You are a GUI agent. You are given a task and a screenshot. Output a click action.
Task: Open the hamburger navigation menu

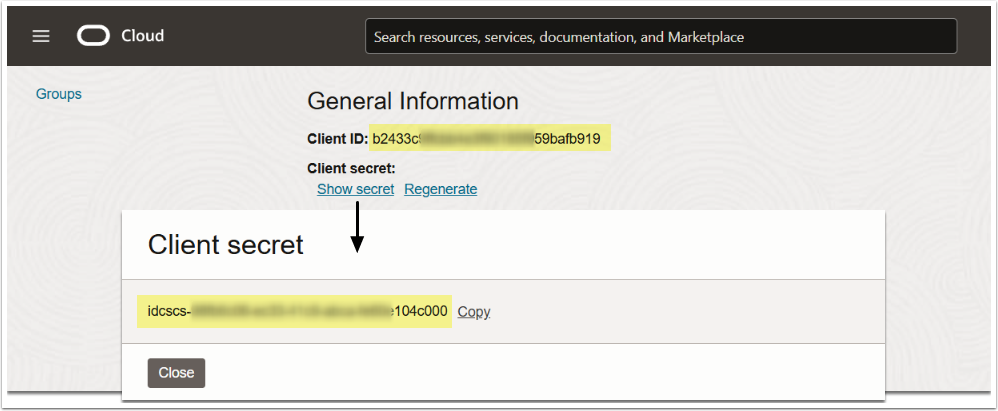pyautogui.click(x=41, y=36)
